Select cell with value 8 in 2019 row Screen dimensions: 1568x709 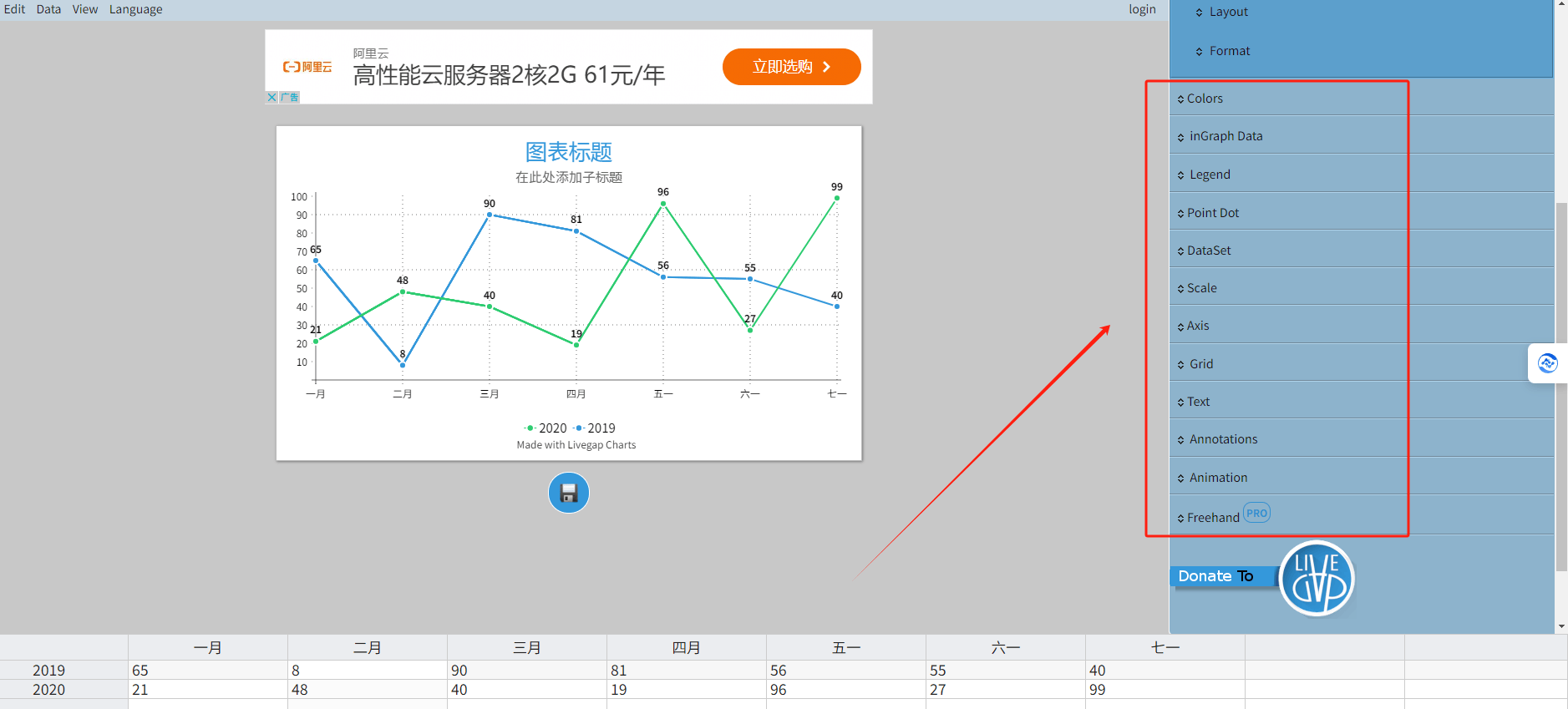click(368, 671)
